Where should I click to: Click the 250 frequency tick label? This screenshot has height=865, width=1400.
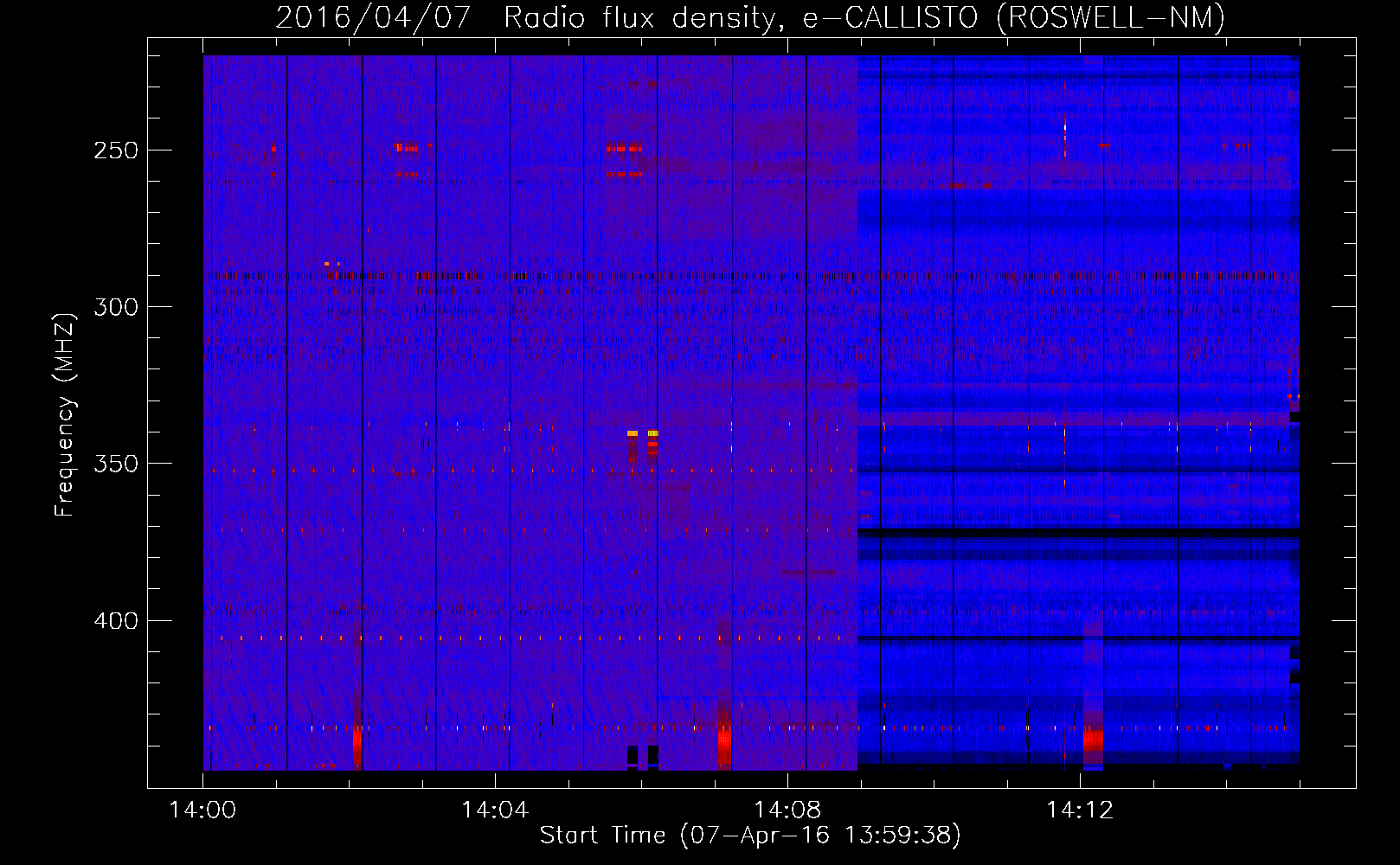click(116, 151)
